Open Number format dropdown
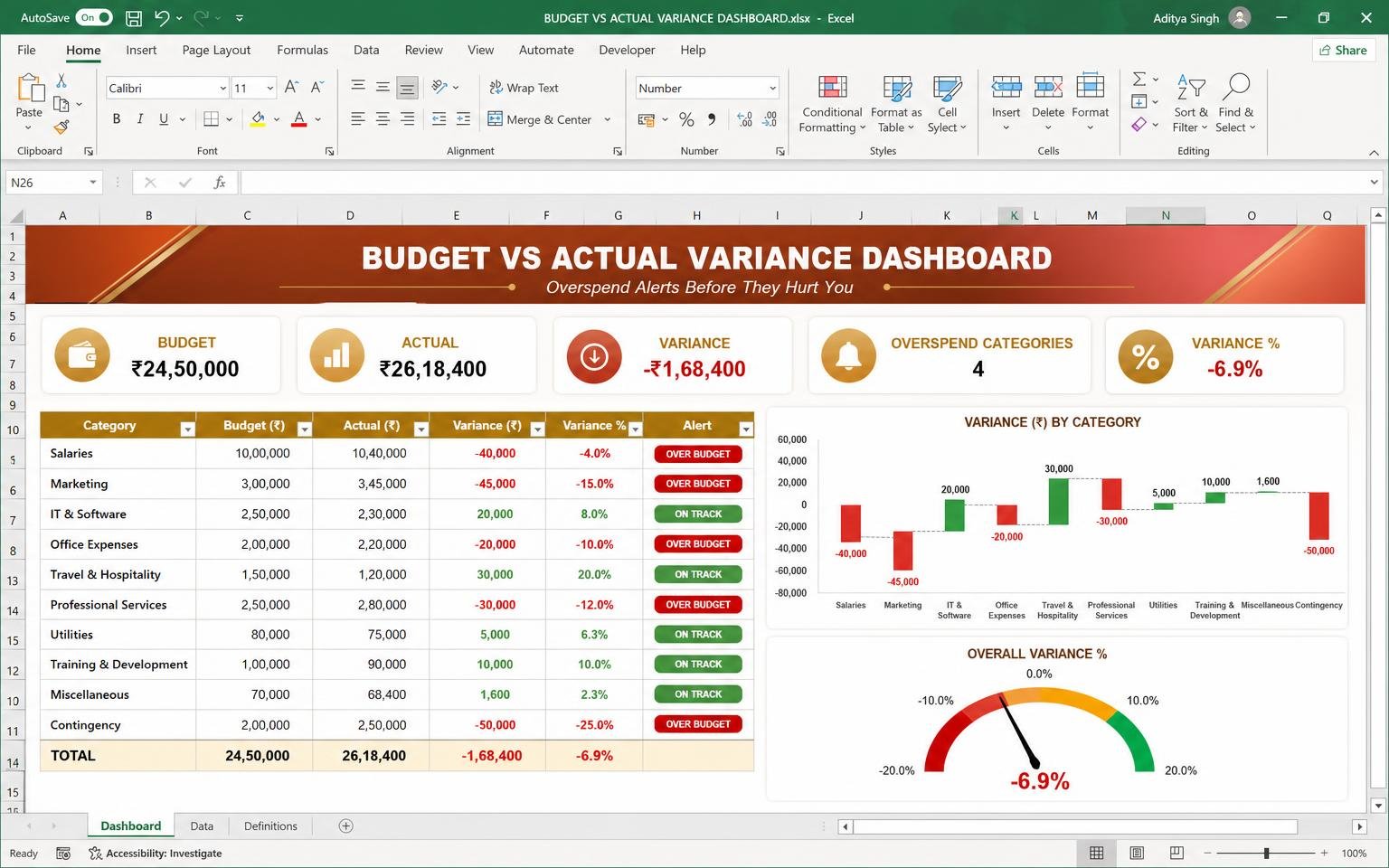This screenshot has height=868, width=1389. tap(772, 88)
